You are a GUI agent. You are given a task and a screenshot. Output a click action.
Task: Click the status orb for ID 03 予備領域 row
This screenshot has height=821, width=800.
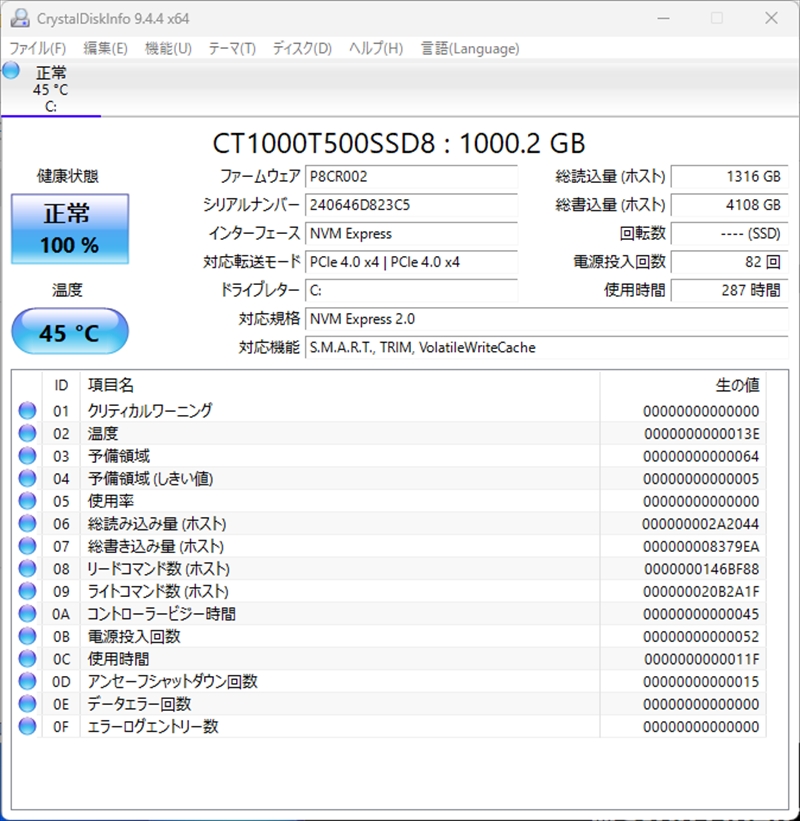pyautogui.click(x=27, y=456)
